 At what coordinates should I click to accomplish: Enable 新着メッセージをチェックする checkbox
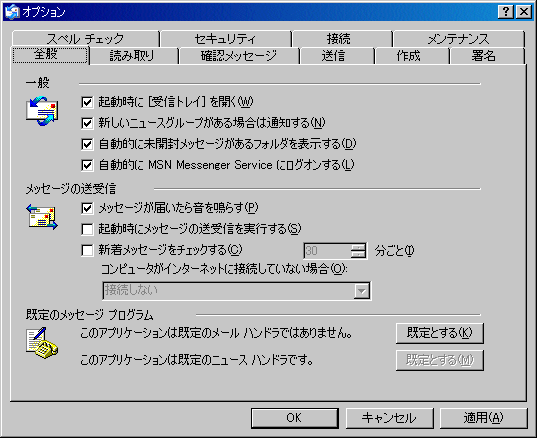[x=87, y=250]
